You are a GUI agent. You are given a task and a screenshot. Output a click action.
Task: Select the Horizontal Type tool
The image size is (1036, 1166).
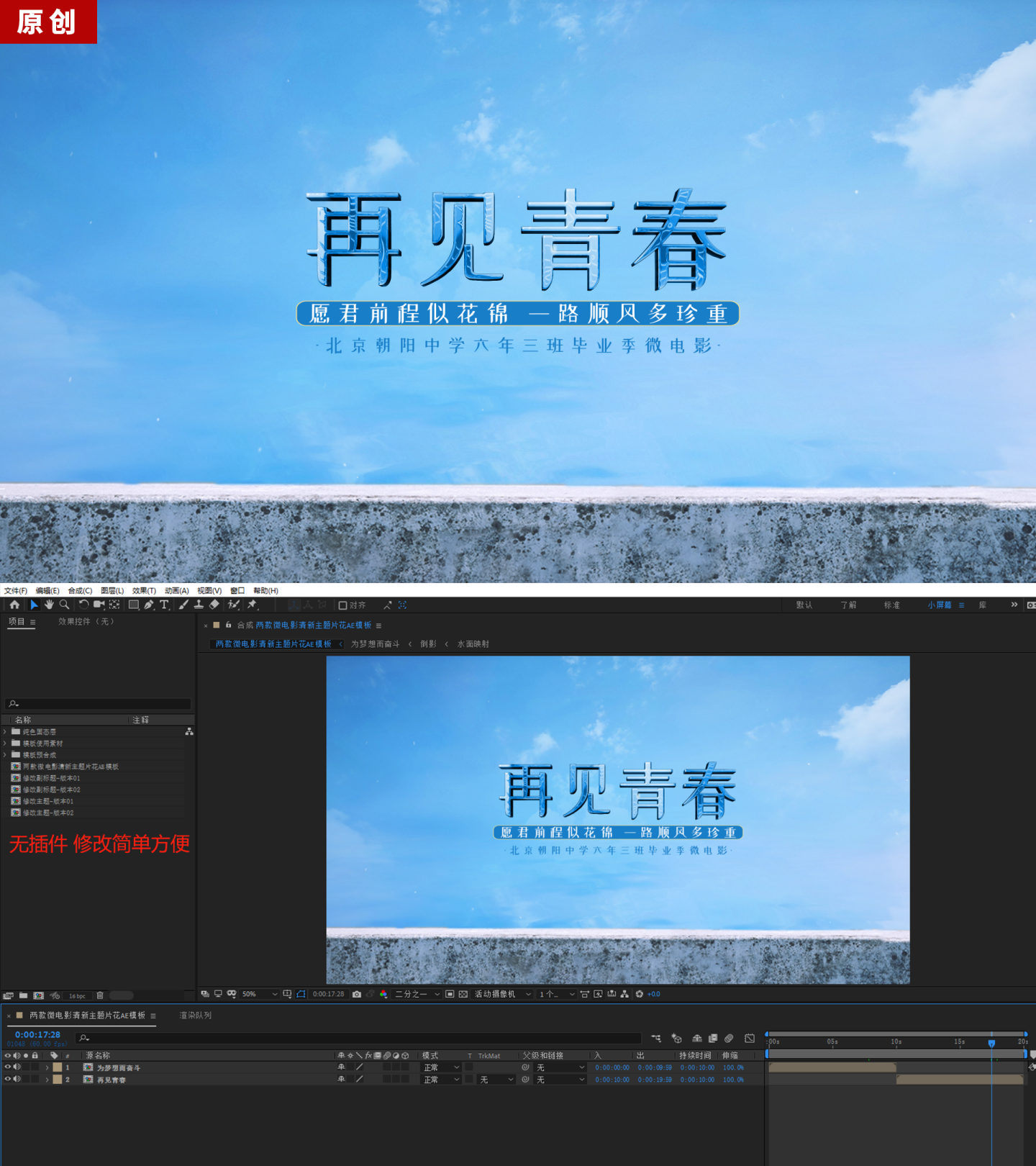164,605
